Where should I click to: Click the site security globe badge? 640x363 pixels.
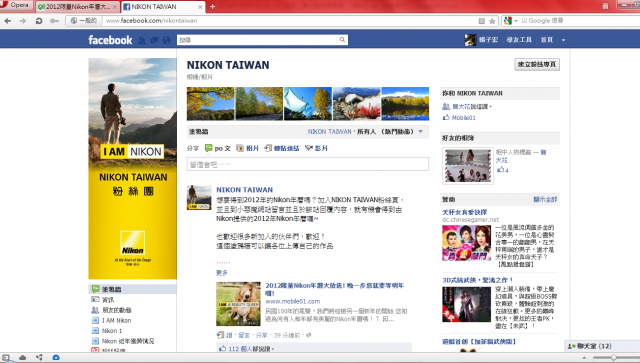click(x=83, y=20)
